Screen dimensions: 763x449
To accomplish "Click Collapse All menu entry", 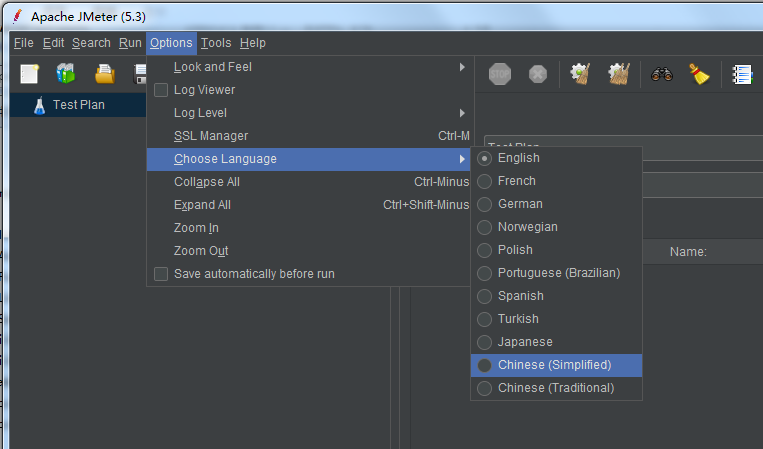I will [x=309, y=182].
